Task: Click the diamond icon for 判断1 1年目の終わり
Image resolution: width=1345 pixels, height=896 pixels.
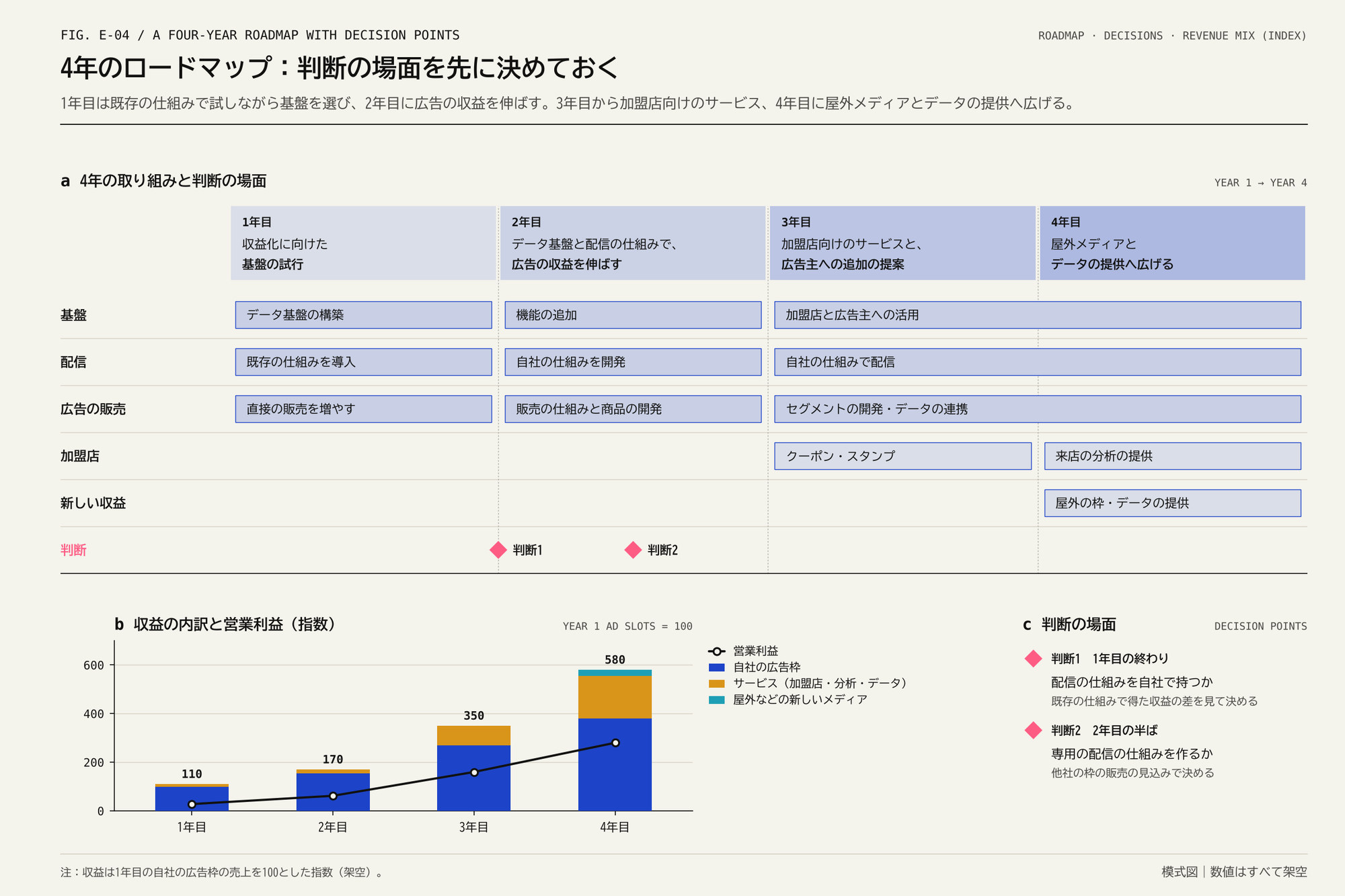Action: pyautogui.click(x=1033, y=659)
